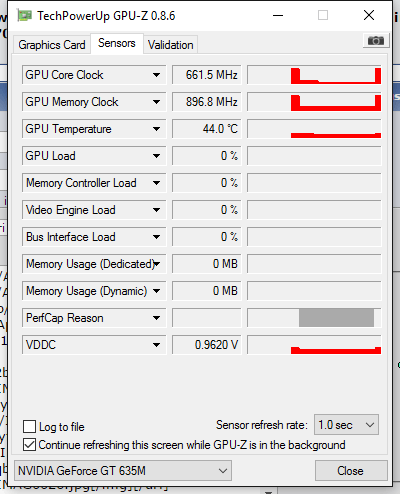Image resolution: width=400 pixels, height=494 pixels.
Task: Enable the Log to file checkbox
Action: tap(29, 426)
